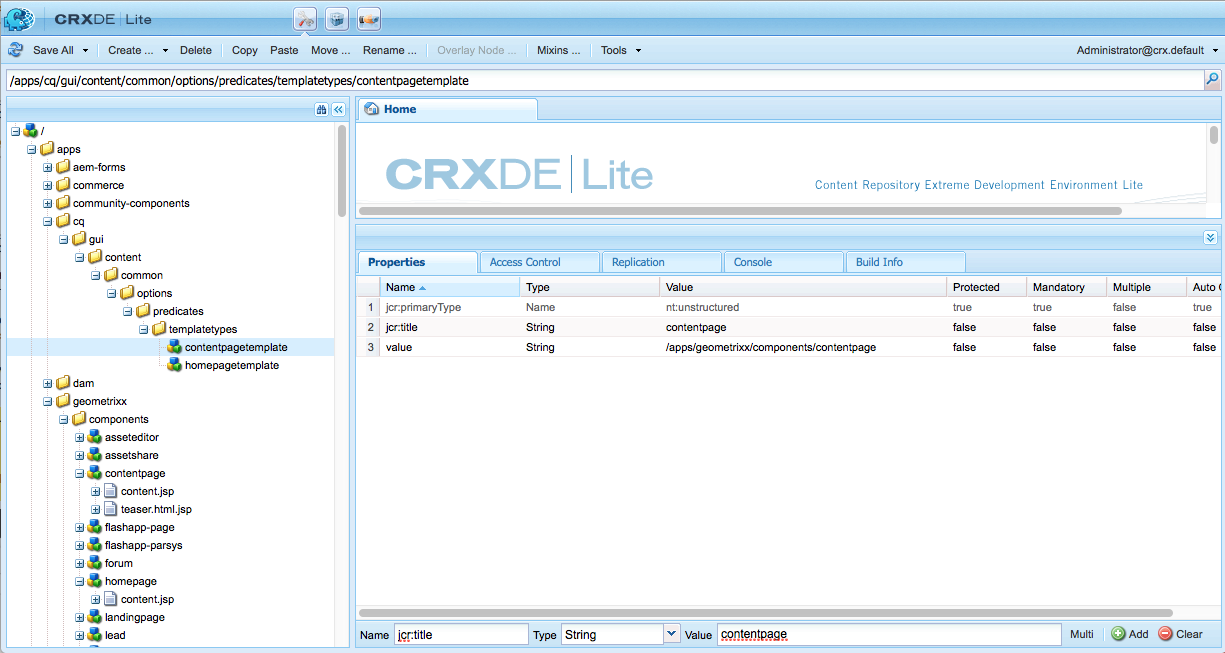Screen dimensions: 1225x653
Task: Click the Value field containing contentpage
Action: click(888, 634)
